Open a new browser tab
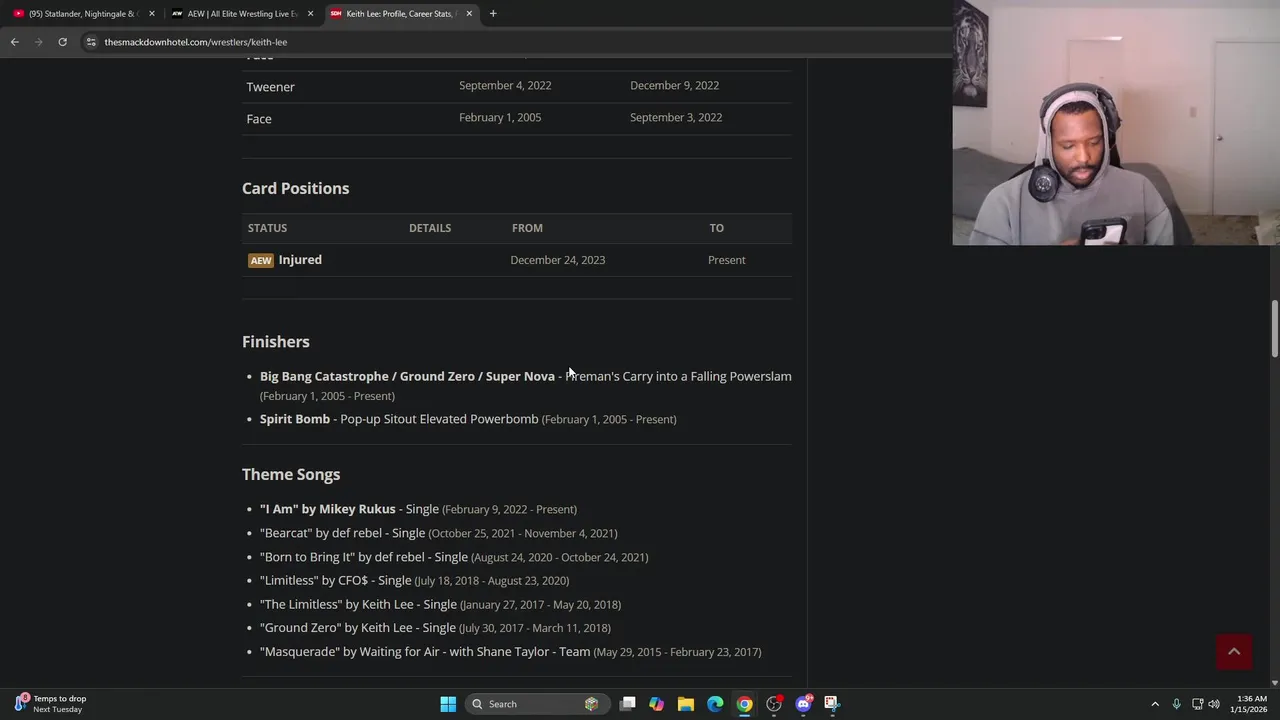 tap(493, 14)
